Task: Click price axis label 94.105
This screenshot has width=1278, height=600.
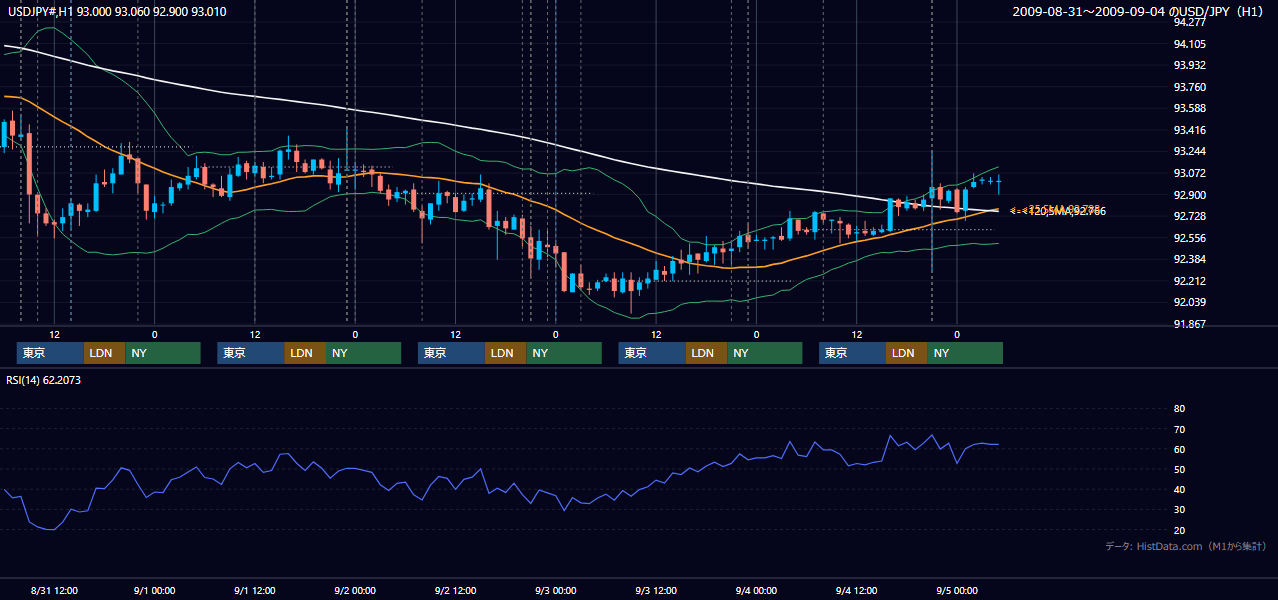Action: 1189,44
